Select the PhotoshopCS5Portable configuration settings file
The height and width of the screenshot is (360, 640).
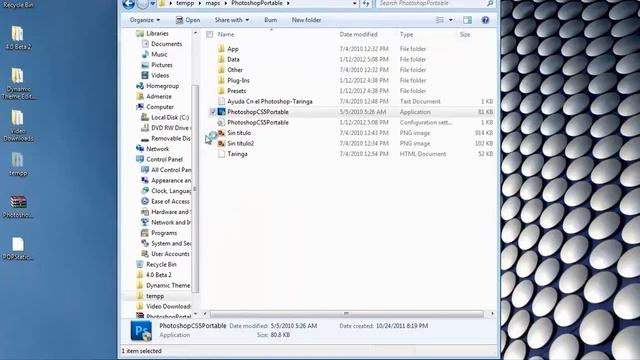(258, 122)
